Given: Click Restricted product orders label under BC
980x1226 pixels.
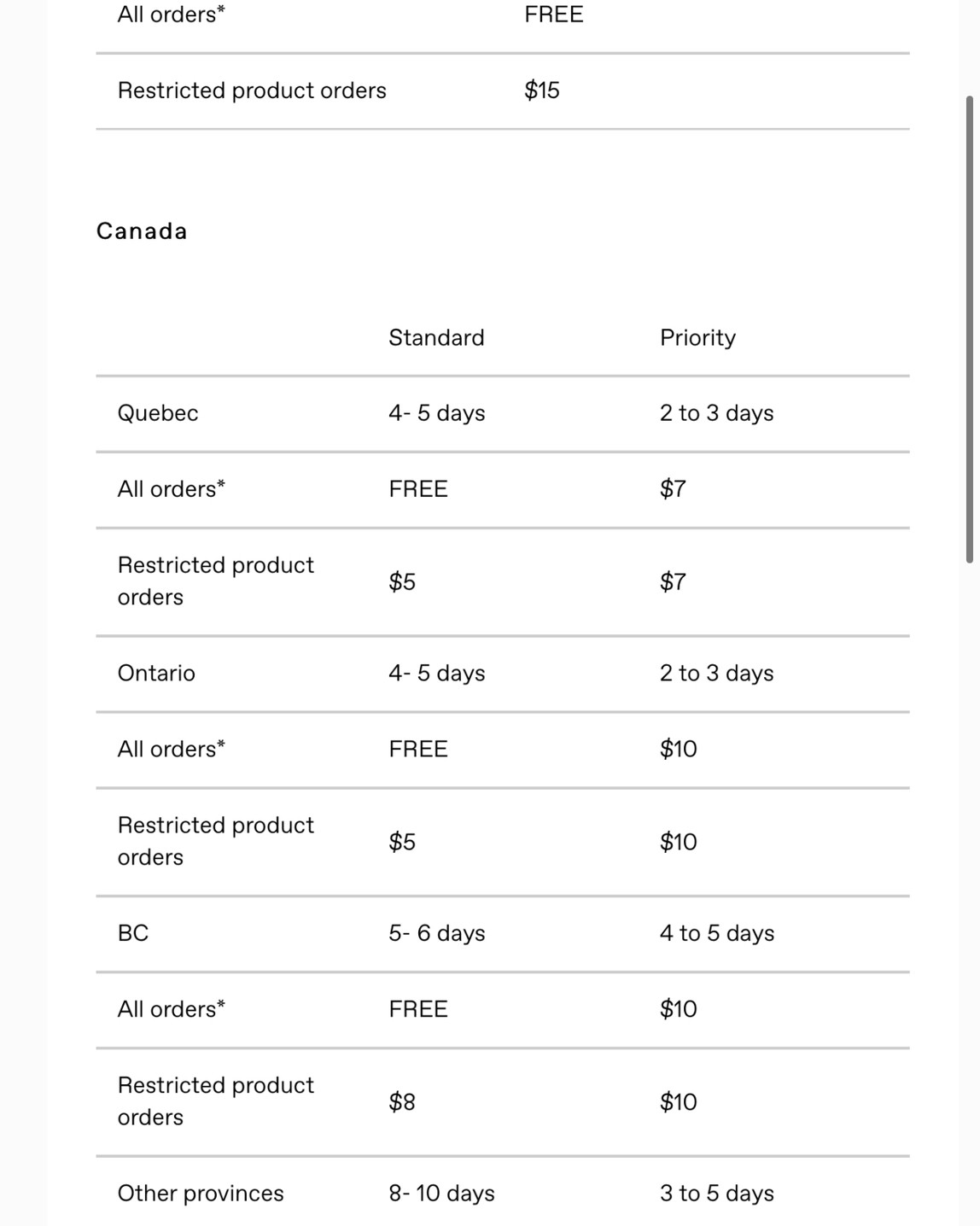Looking at the screenshot, I should pyautogui.click(x=216, y=1101).
